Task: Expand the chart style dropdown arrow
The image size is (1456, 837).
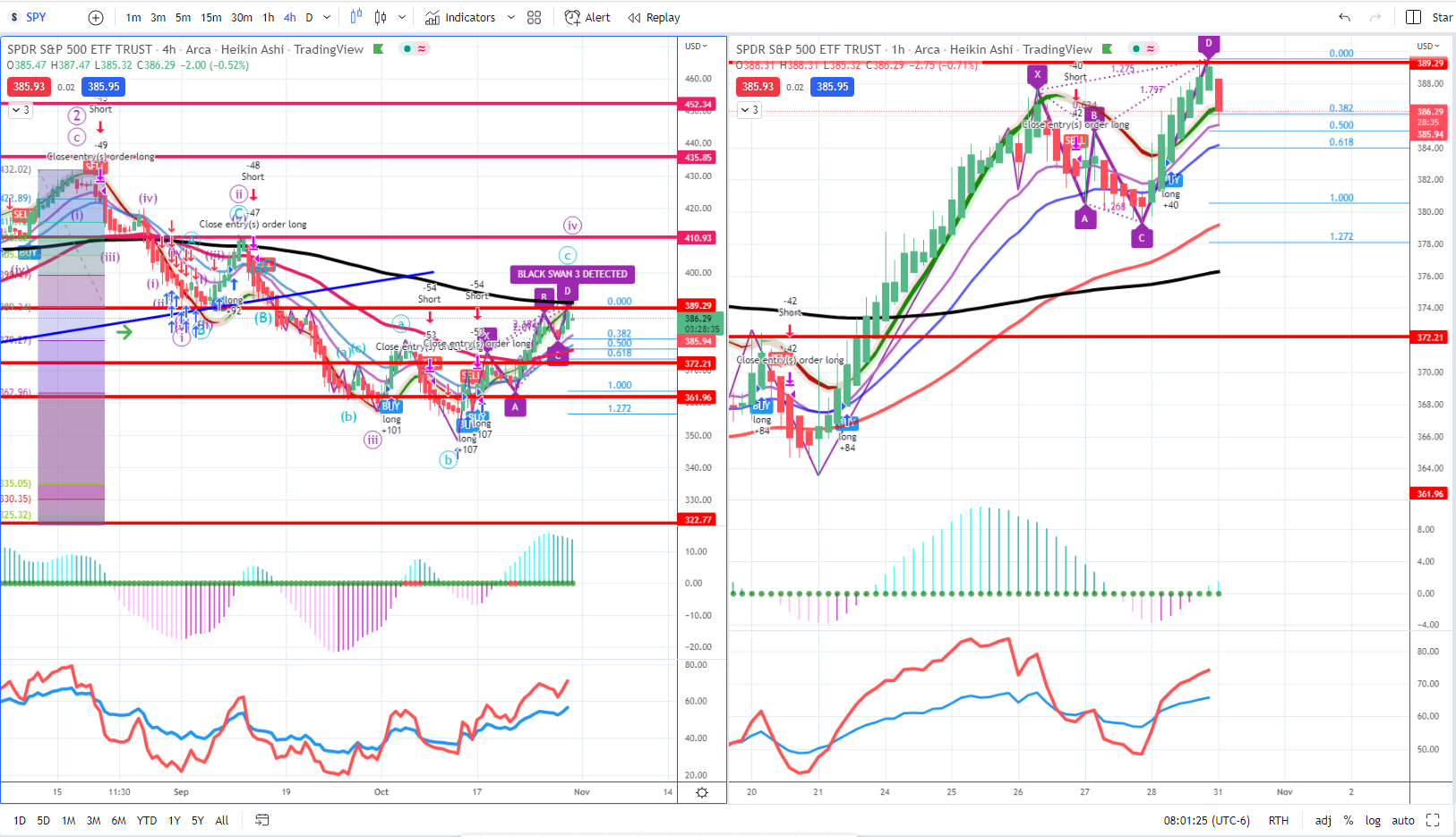Action: tap(402, 17)
